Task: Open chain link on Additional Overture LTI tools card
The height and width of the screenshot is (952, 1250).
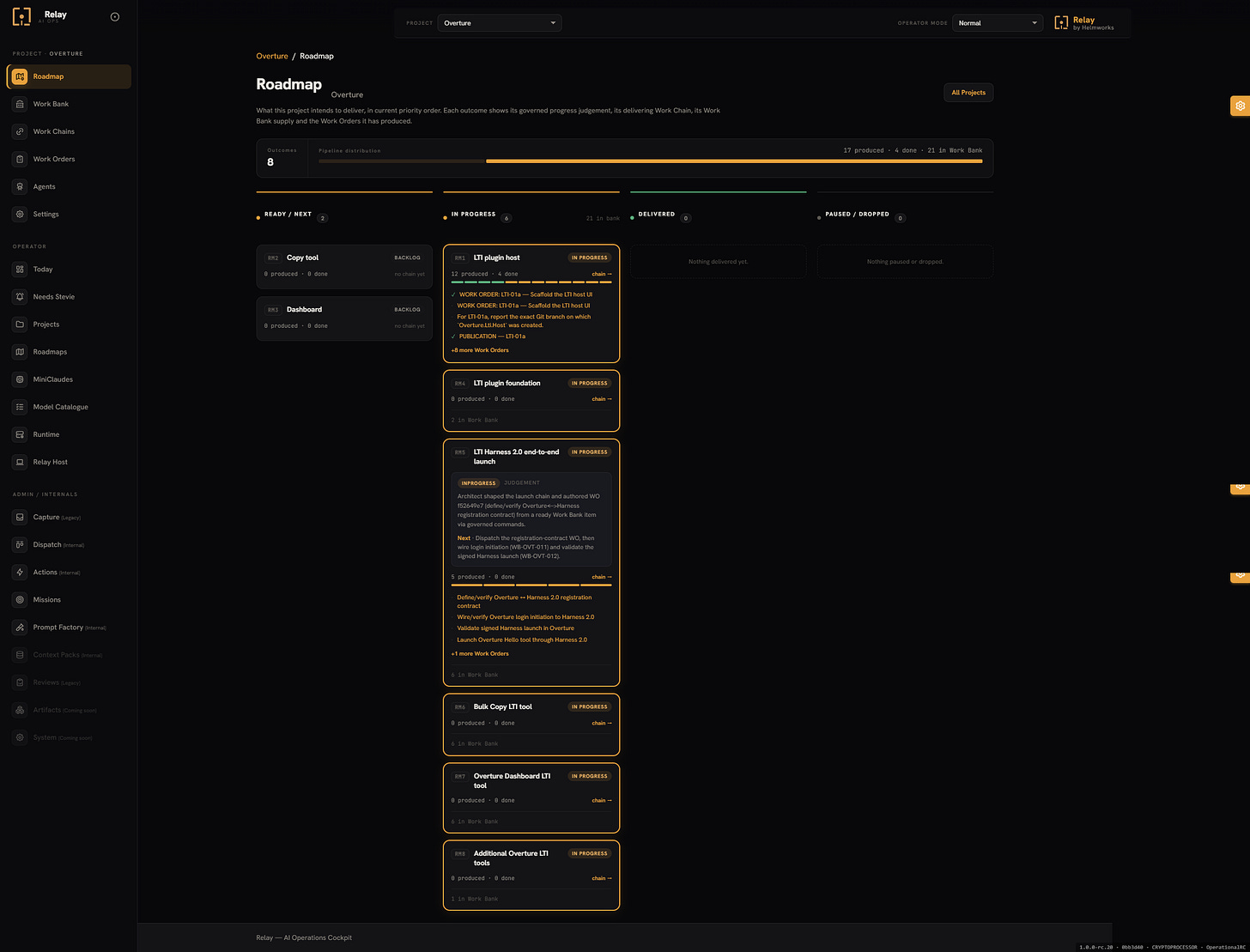Action: pos(602,878)
